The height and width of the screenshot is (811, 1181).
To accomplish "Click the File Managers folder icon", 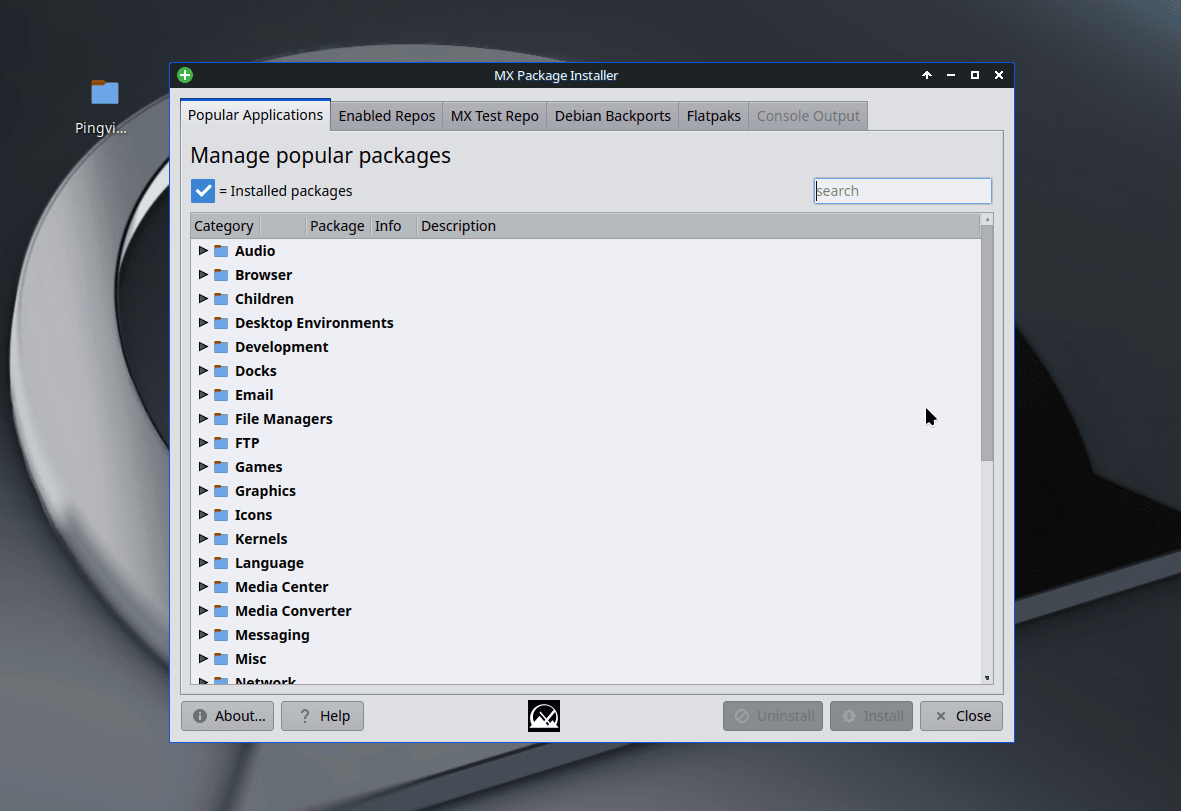I will 221,419.
